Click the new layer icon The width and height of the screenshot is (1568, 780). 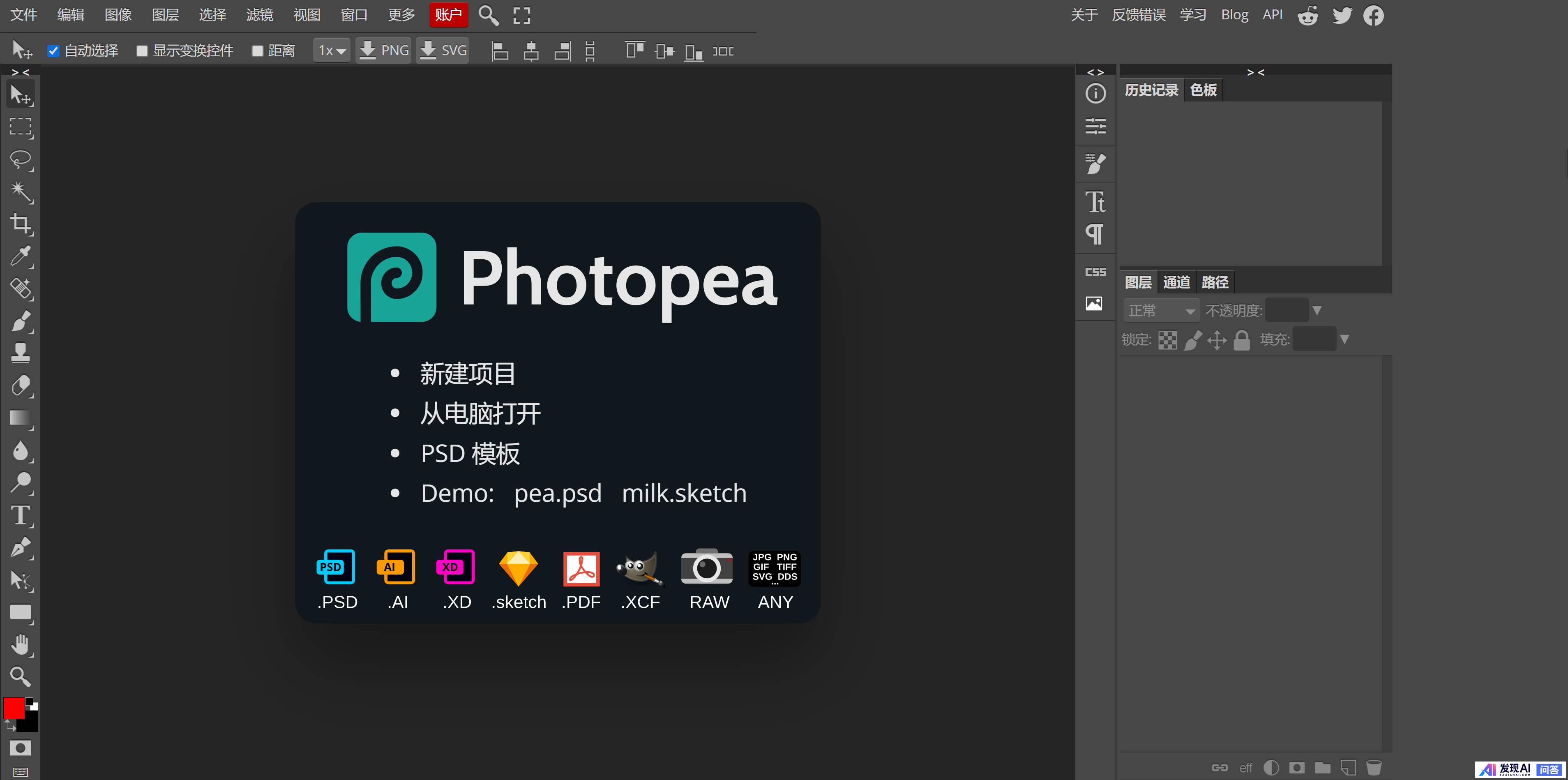pos(1348,768)
